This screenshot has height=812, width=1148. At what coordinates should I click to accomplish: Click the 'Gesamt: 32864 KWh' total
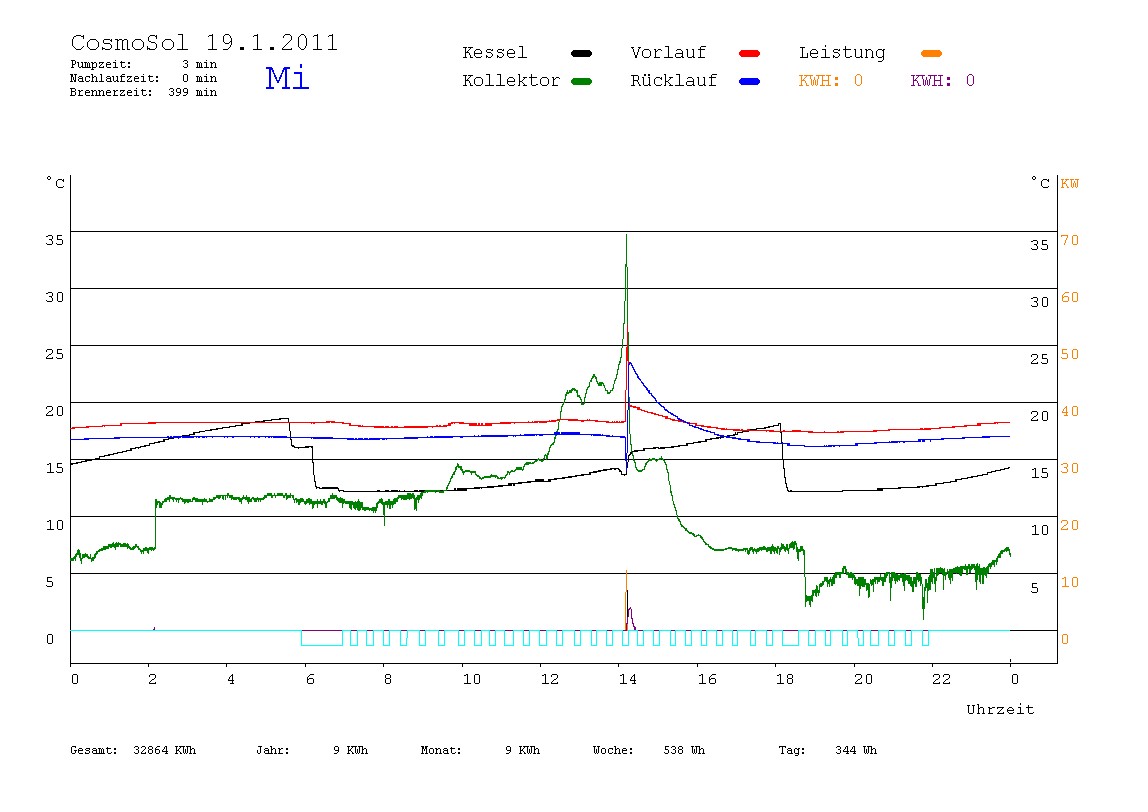pos(133,750)
